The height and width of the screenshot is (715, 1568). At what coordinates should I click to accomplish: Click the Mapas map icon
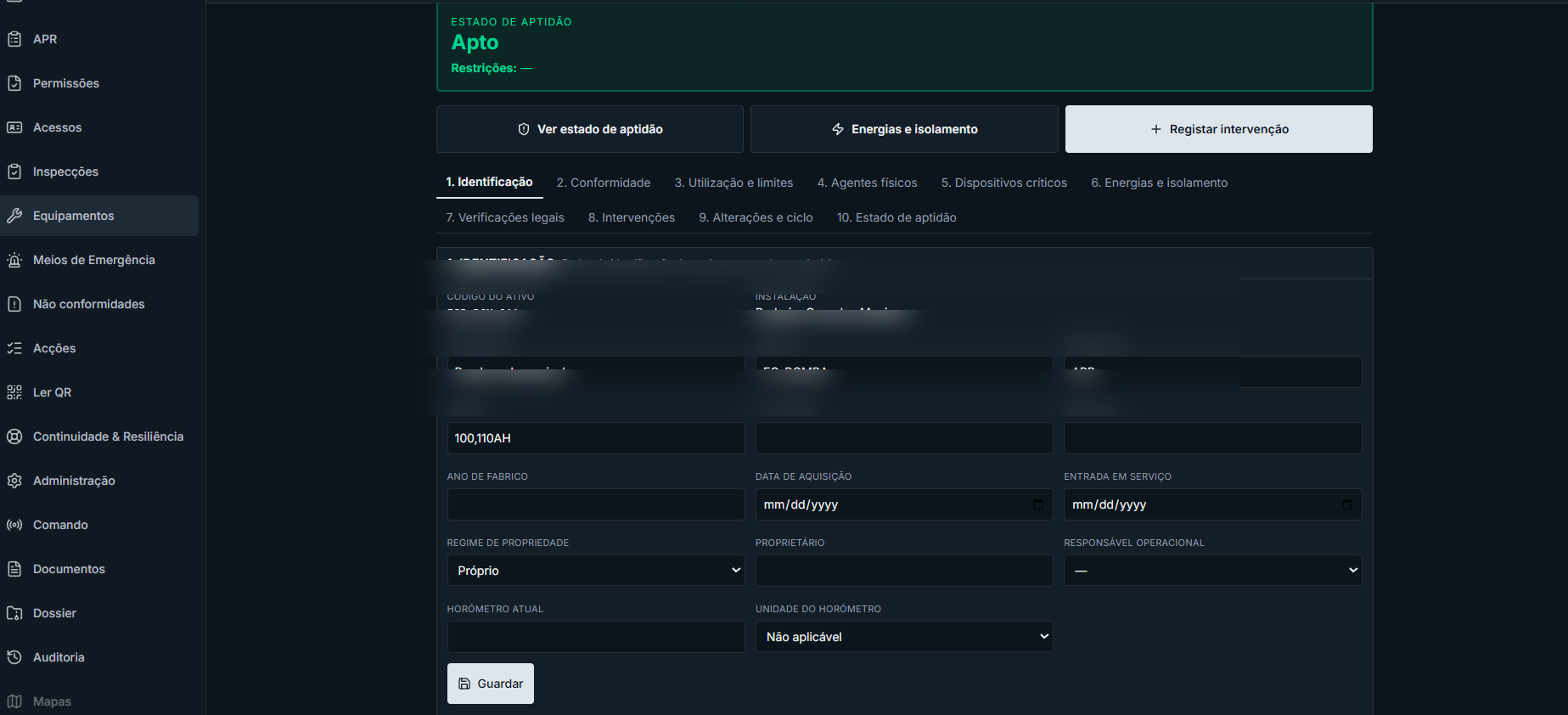pyautogui.click(x=14, y=701)
